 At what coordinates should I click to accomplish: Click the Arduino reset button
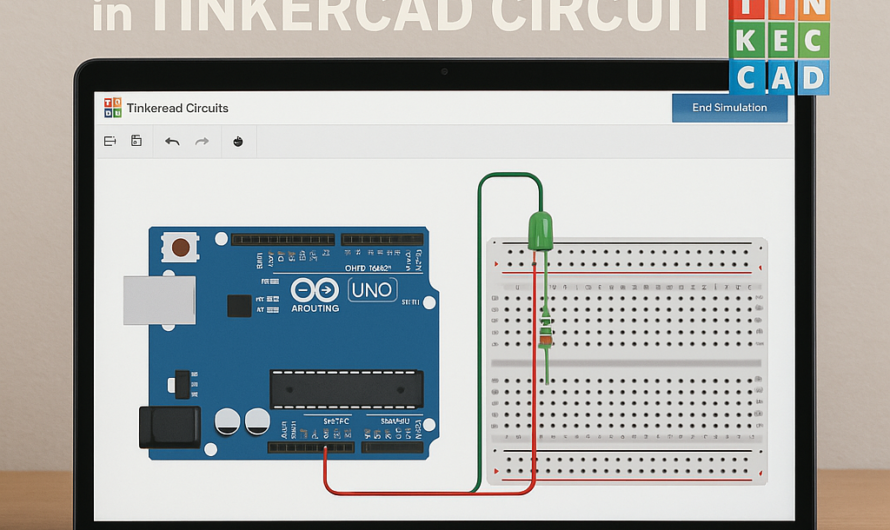[180, 247]
